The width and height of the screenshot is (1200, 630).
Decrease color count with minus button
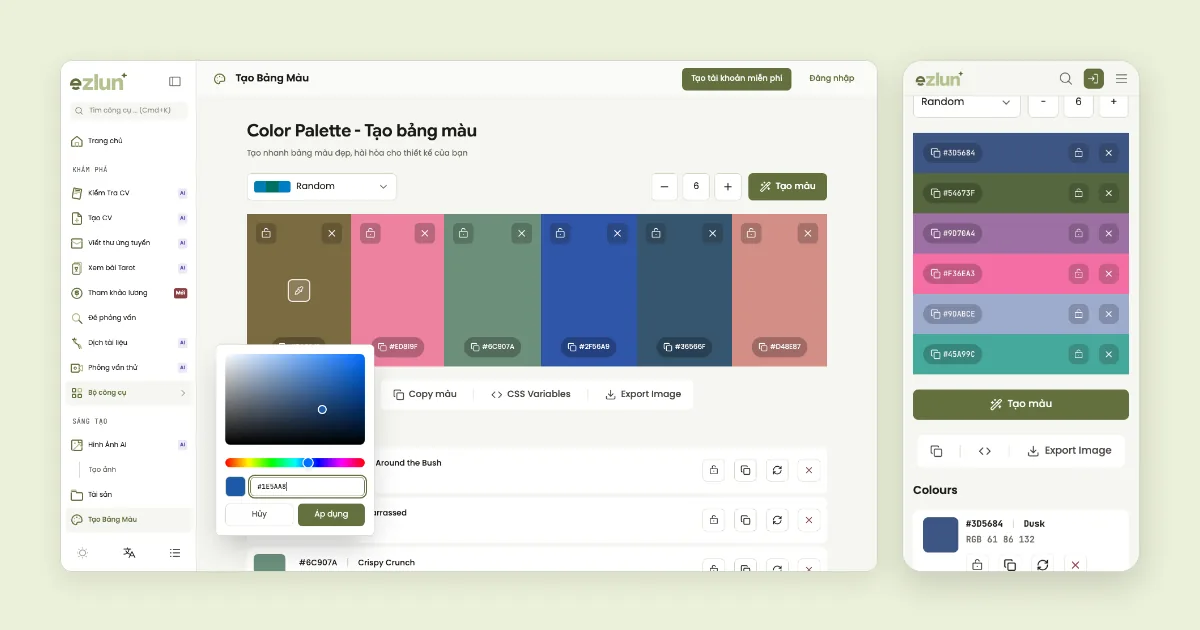pos(665,186)
